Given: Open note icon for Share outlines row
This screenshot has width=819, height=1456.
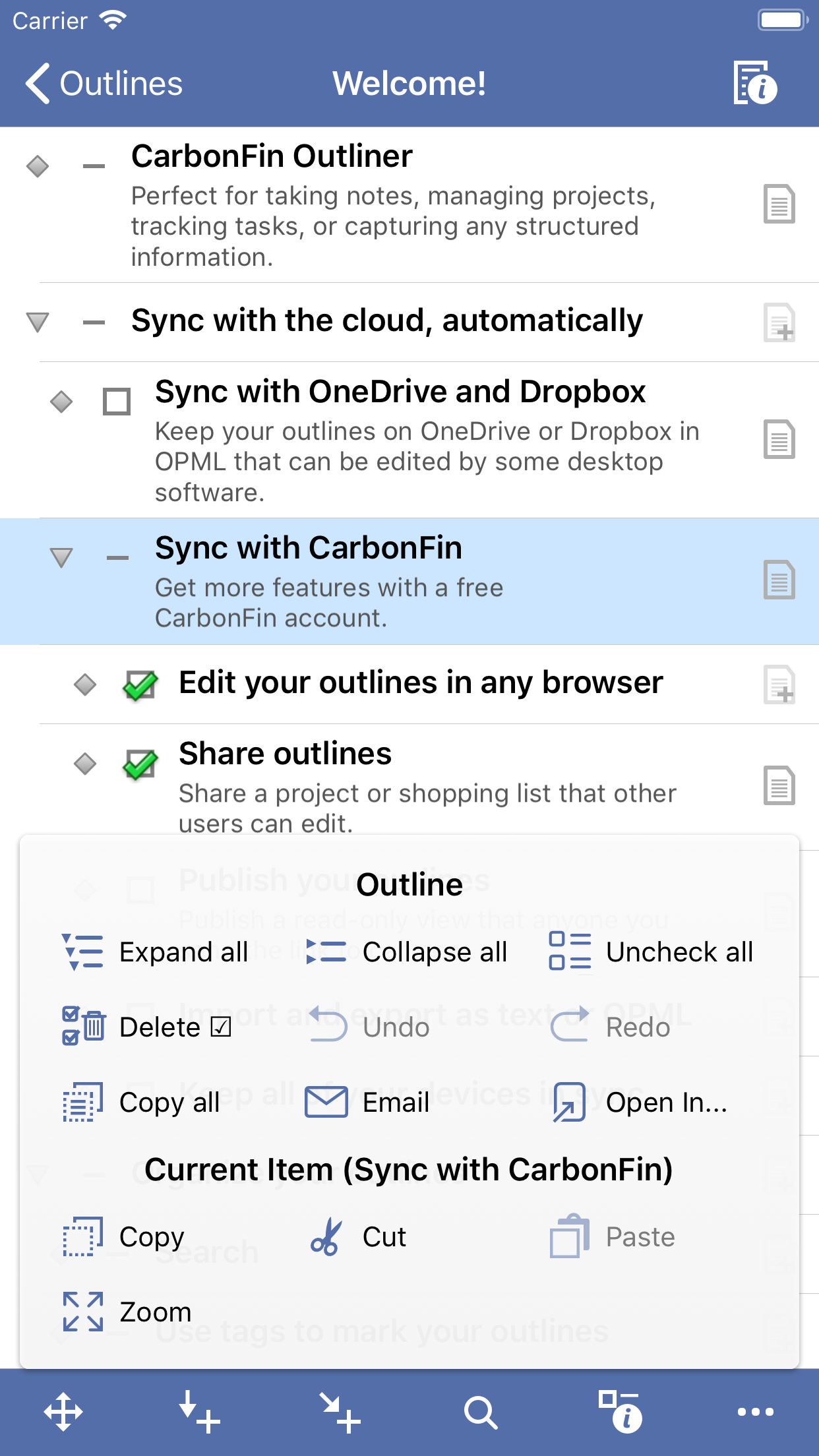Looking at the screenshot, I should 779,786.
